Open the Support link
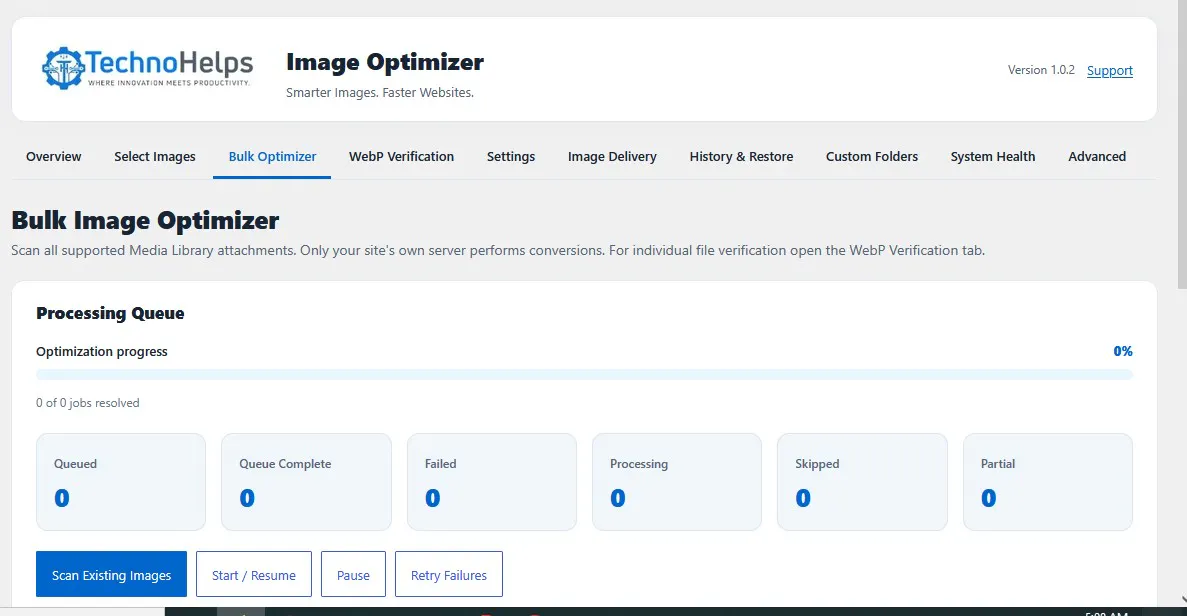 (x=1110, y=70)
